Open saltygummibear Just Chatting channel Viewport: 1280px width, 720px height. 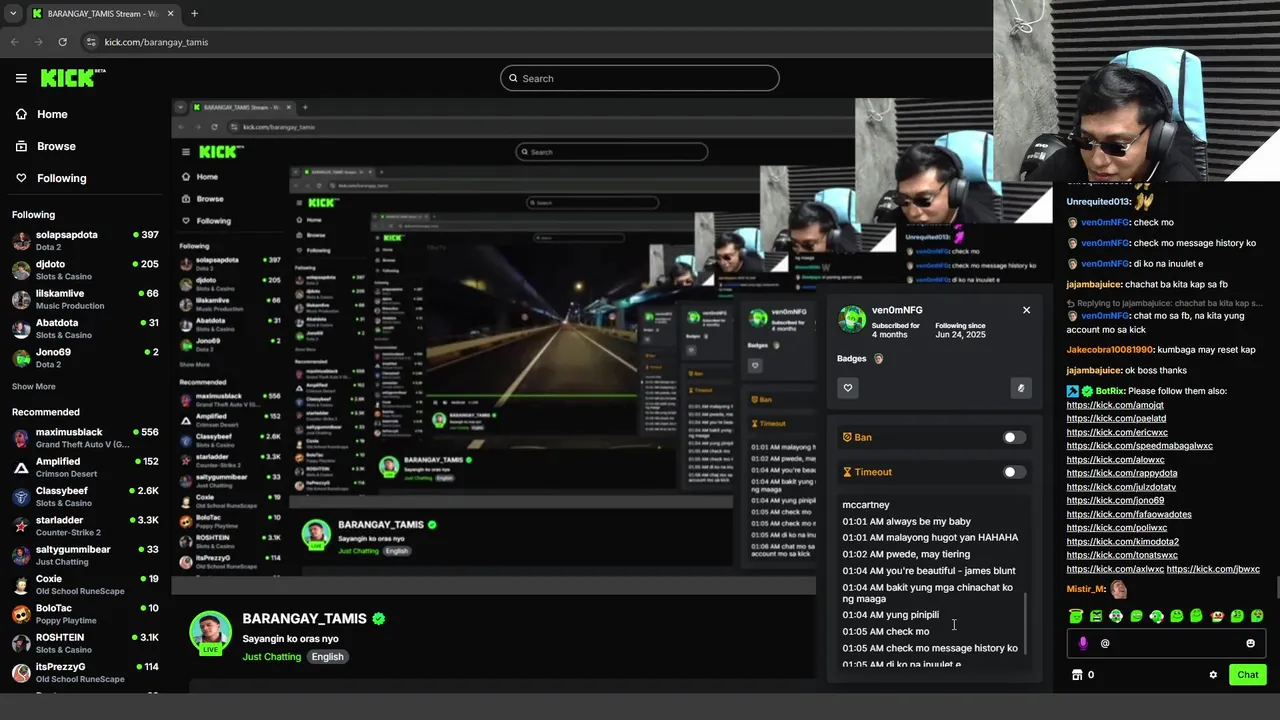click(x=85, y=555)
